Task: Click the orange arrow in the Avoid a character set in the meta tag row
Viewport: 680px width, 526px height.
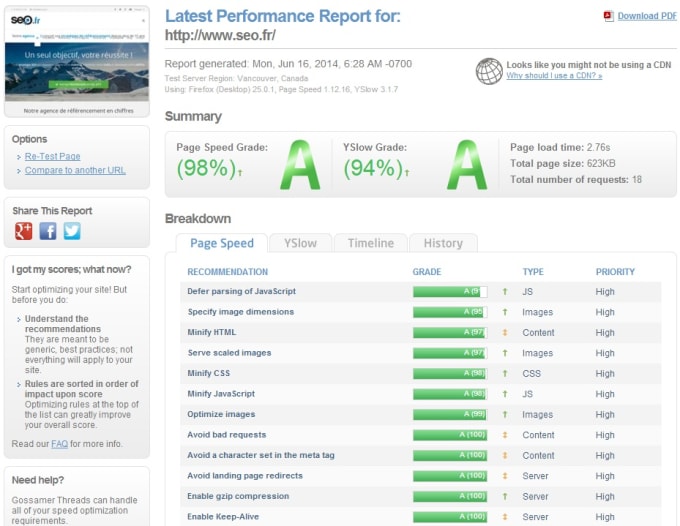Action: (x=505, y=455)
